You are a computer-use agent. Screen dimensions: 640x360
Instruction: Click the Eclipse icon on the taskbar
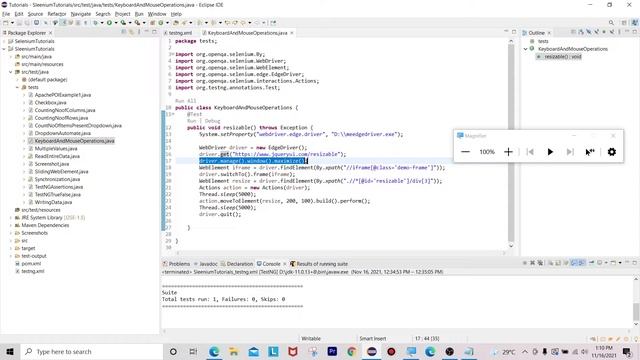[x=371, y=351]
